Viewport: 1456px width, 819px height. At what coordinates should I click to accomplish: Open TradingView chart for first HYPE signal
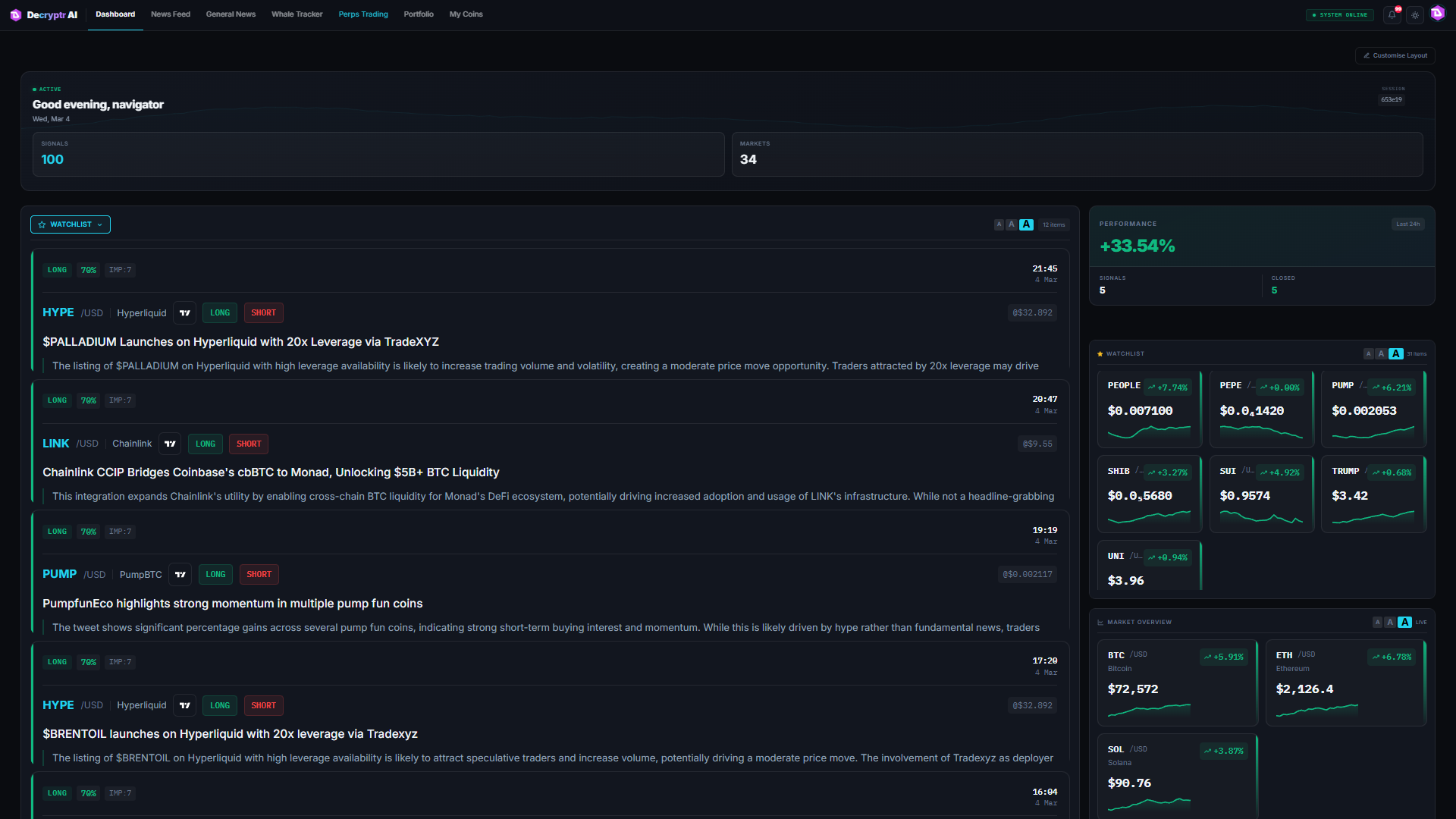pyautogui.click(x=185, y=312)
